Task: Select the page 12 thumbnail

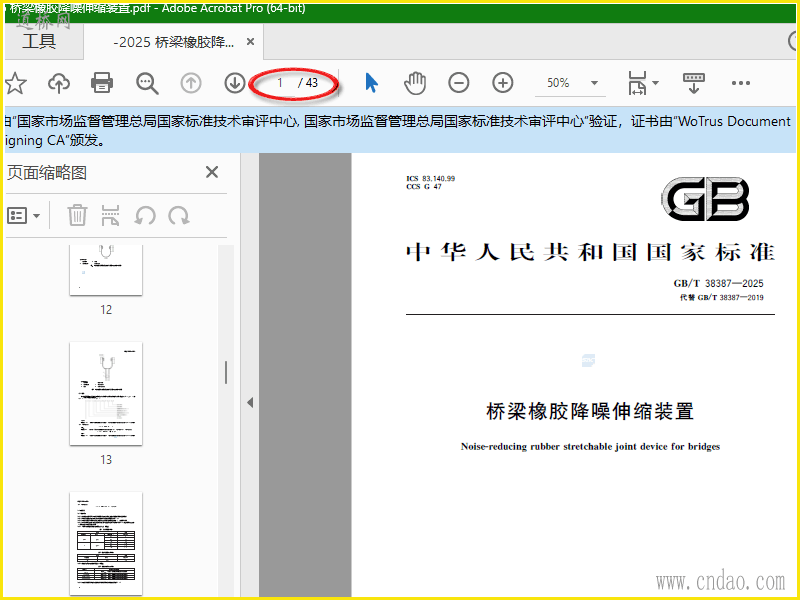Action: tap(106, 270)
